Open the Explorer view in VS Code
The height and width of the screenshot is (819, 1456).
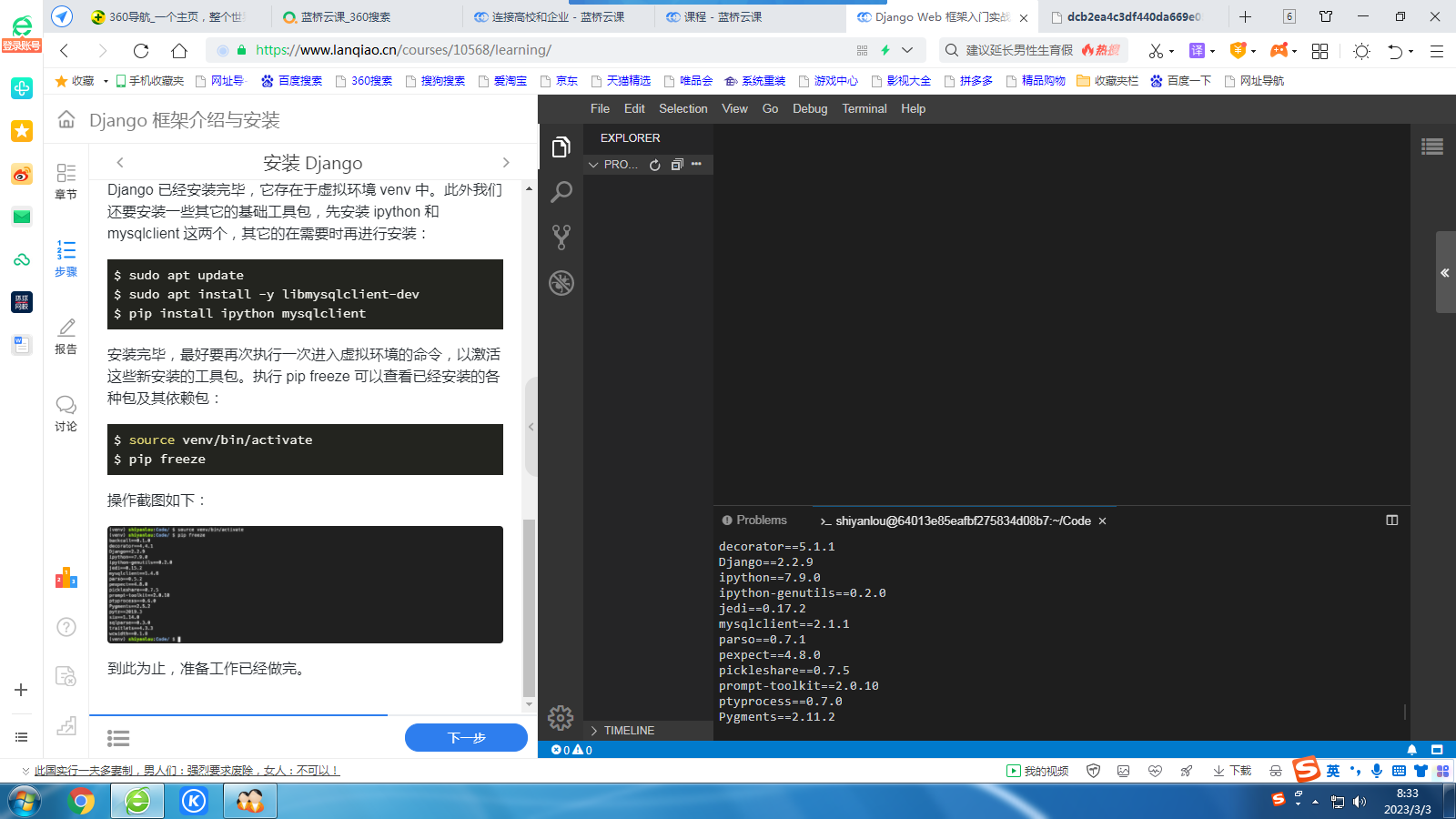561,147
